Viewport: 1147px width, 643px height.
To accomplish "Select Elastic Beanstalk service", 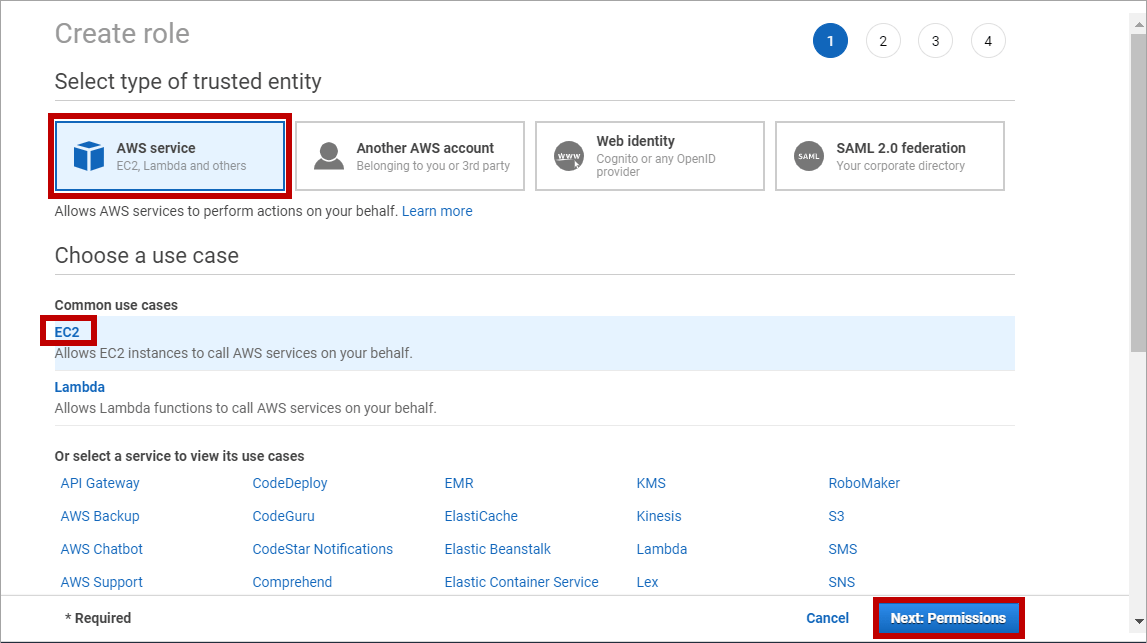I will 497,549.
